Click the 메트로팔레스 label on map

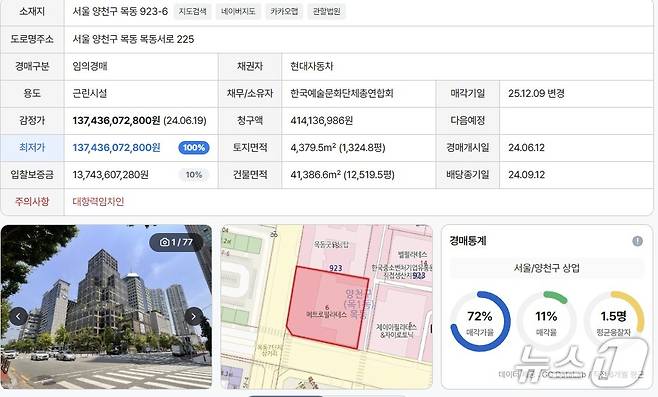327,314
